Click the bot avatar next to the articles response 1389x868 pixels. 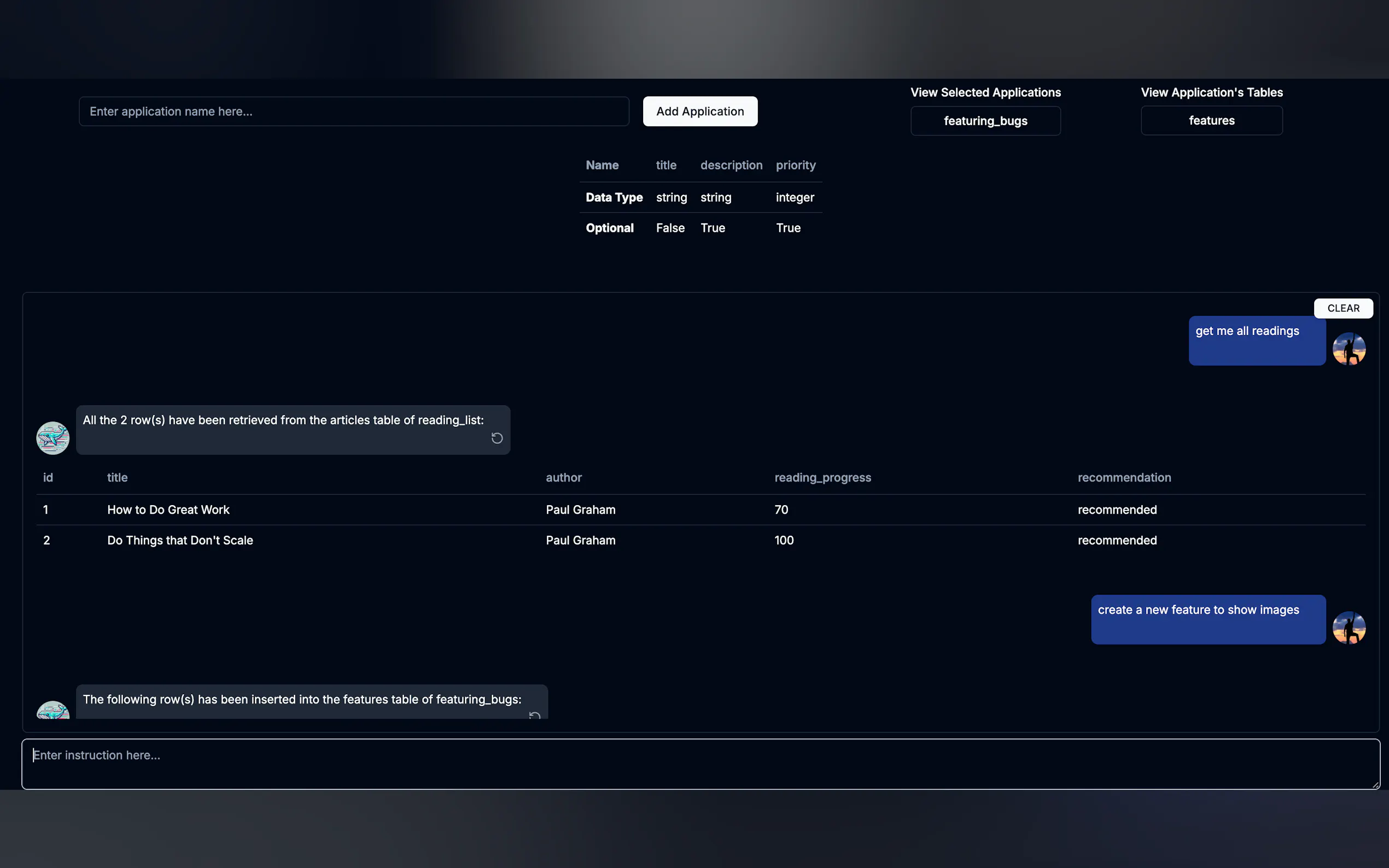click(x=53, y=438)
